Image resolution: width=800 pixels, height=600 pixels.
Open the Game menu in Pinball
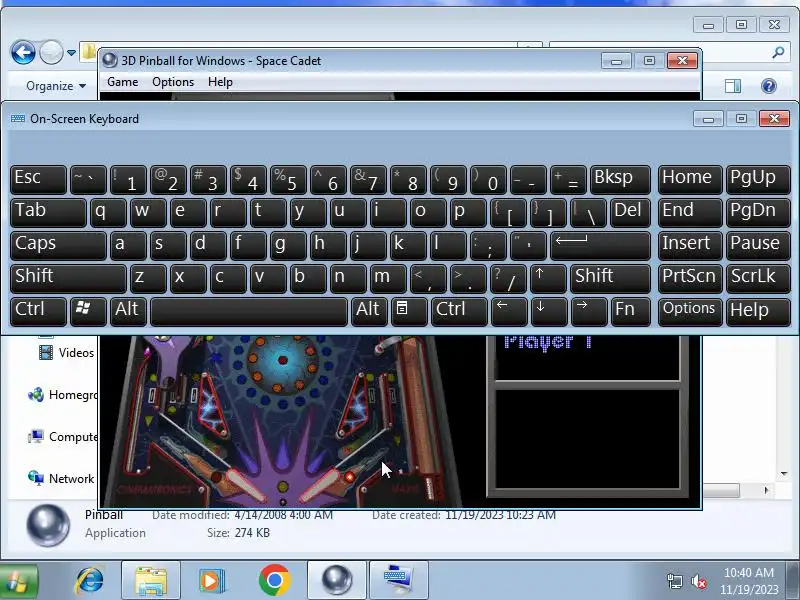[x=122, y=82]
